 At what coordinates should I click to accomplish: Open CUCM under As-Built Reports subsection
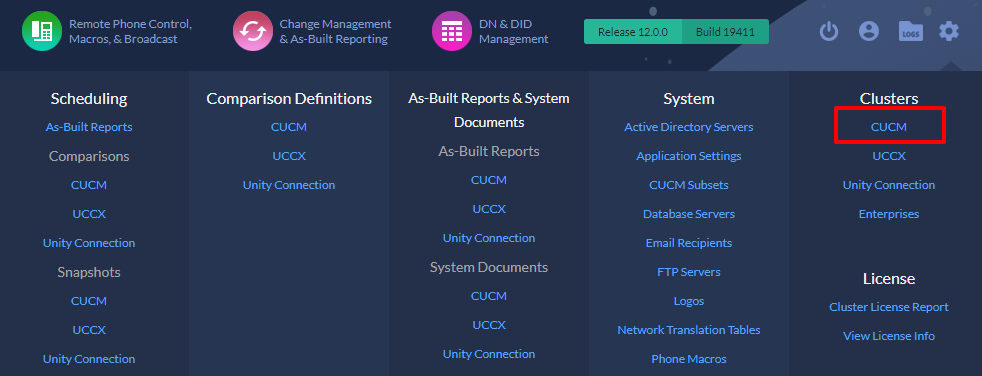(488, 180)
